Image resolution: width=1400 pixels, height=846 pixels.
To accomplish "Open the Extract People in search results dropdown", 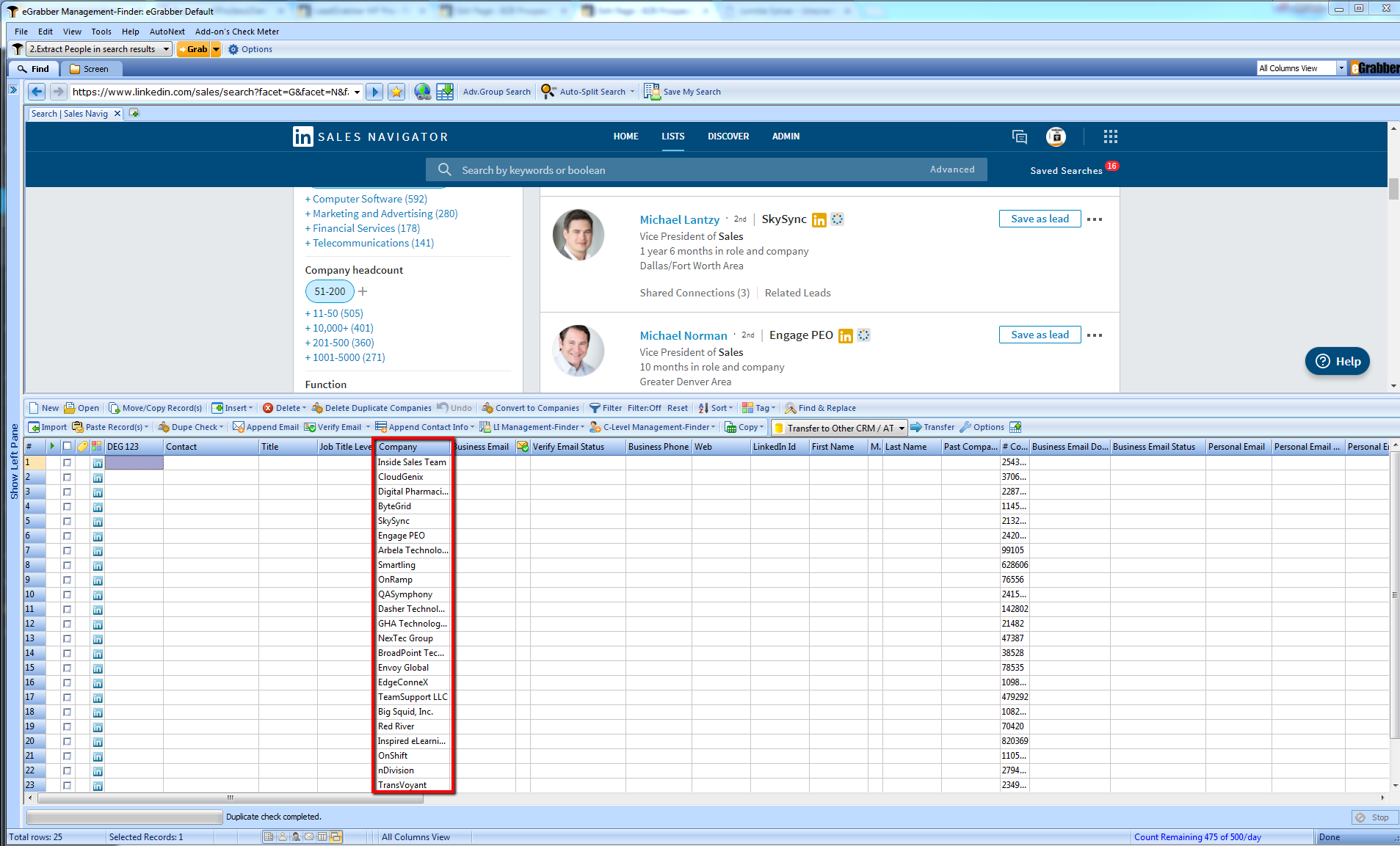I will pyautogui.click(x=167, y=49).
